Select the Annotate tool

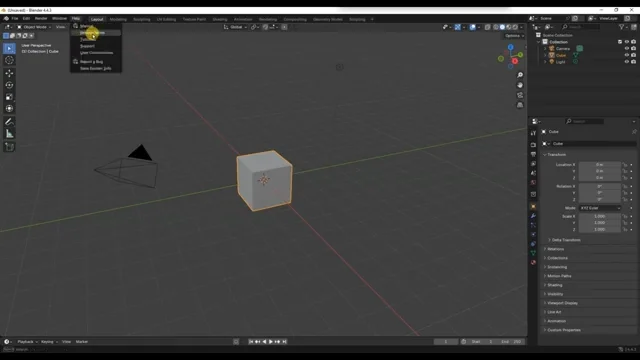pyautogui.click(x=9, y=122)
